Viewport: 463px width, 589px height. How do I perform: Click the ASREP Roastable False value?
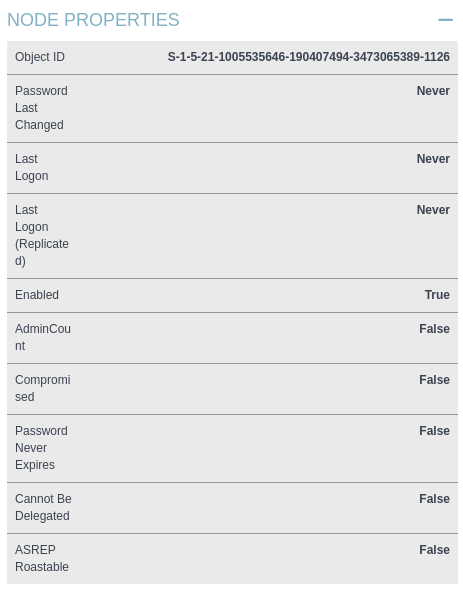(434, 550)
